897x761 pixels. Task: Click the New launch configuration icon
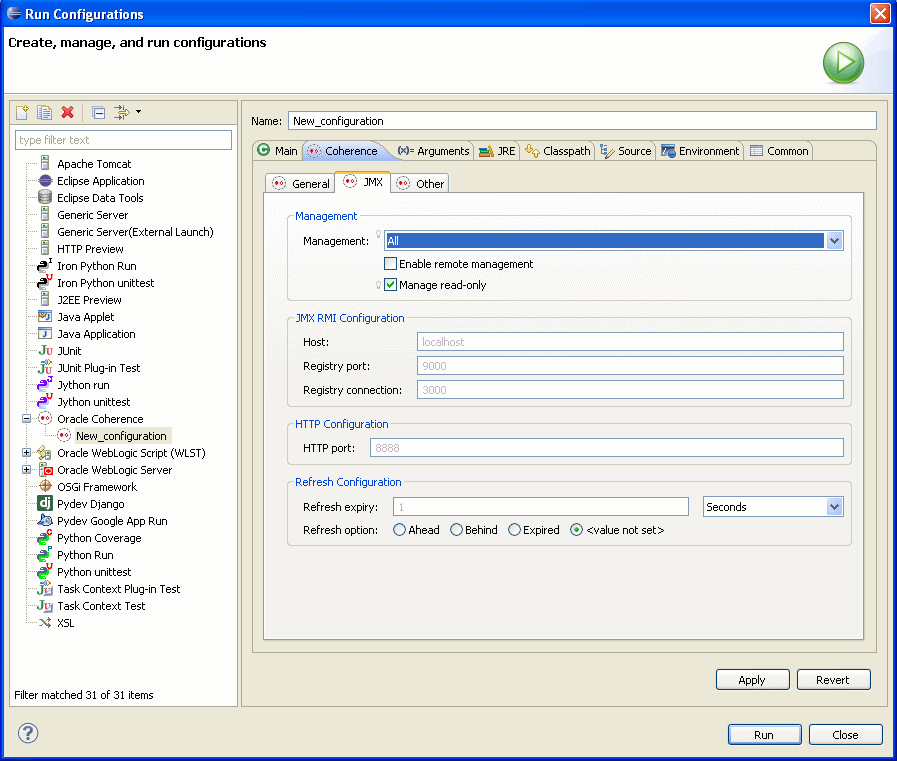[22, 112]
